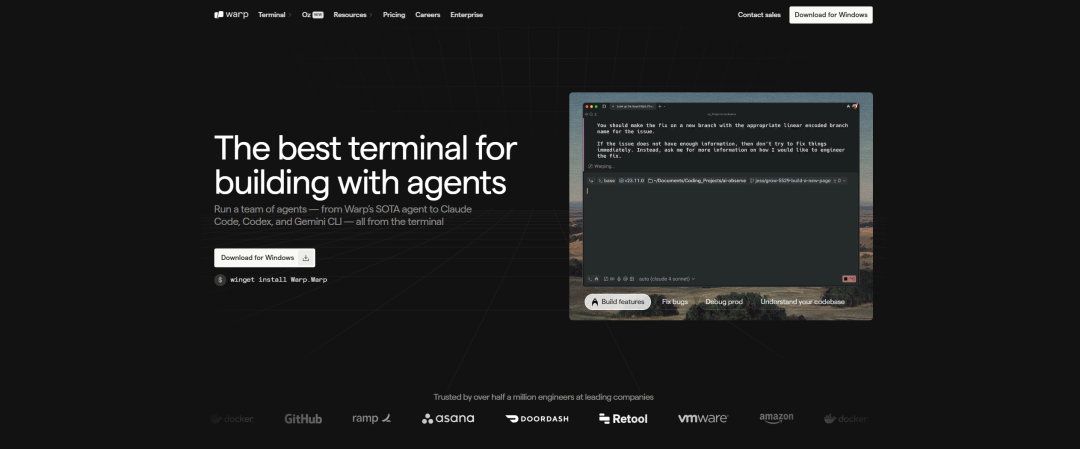This screenshot has height=449, width=1080.
Task: Click the user avatar in the terminal window
Action: pyautogui.click(x=855, y=106)
